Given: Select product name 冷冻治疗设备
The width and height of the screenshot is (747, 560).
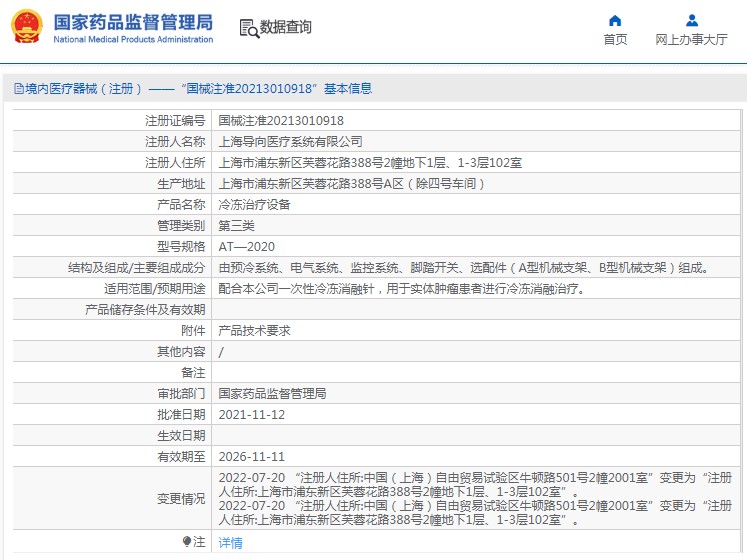Looking at the screenshot, I should point(254,204).
